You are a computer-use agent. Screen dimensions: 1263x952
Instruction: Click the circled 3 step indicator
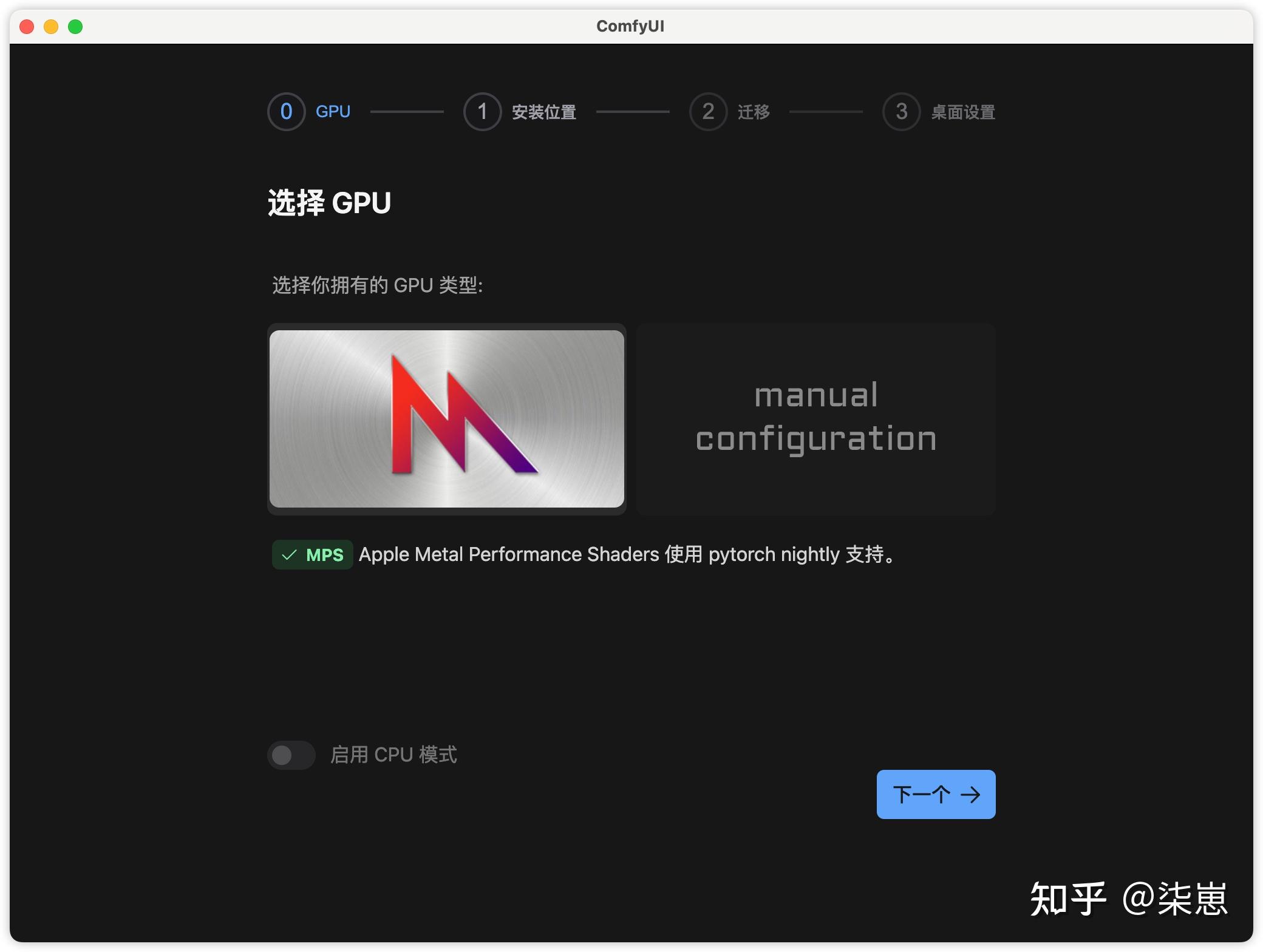tap(900, 112)
